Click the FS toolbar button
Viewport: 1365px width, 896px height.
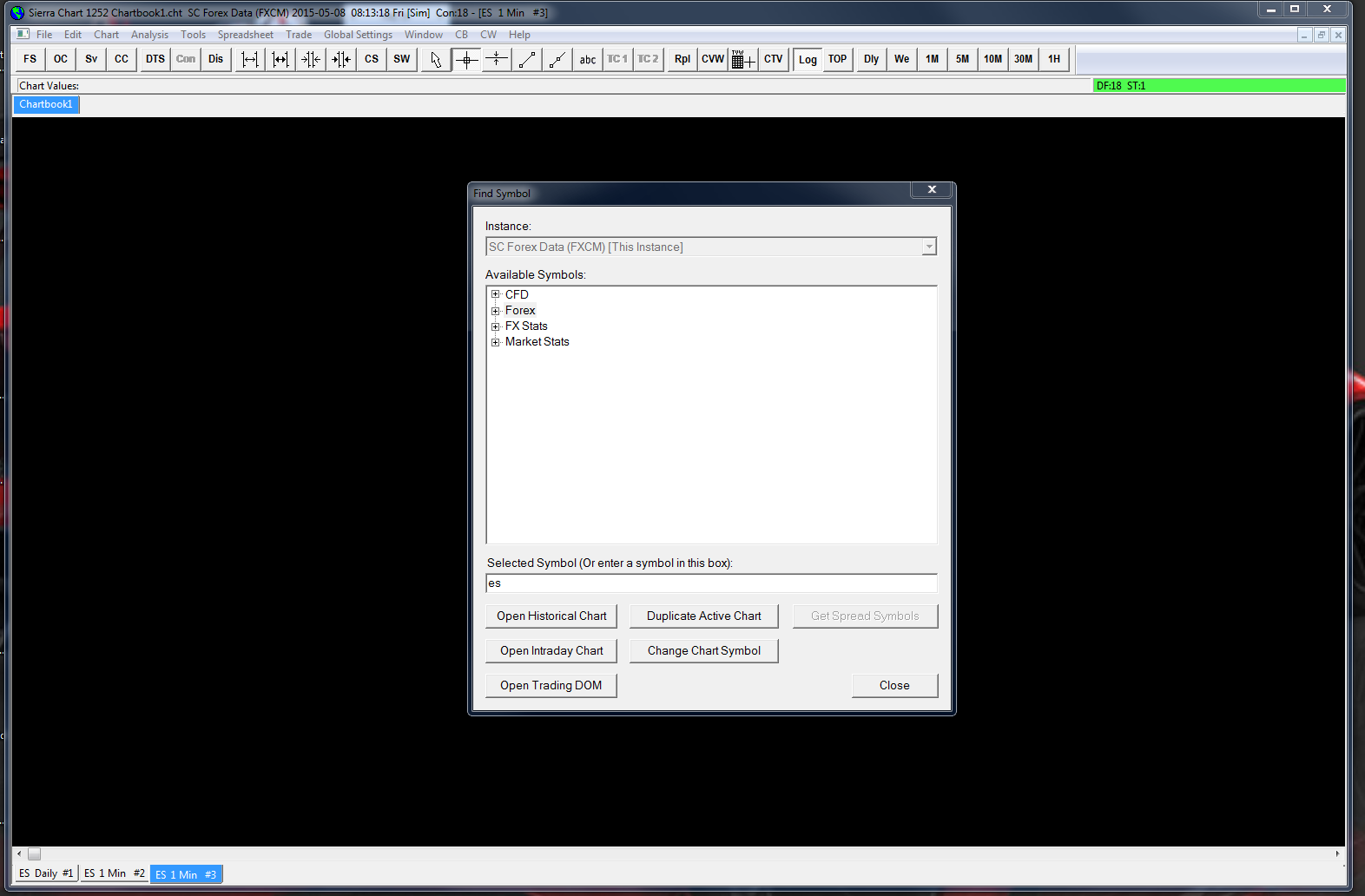pos(30,59)
